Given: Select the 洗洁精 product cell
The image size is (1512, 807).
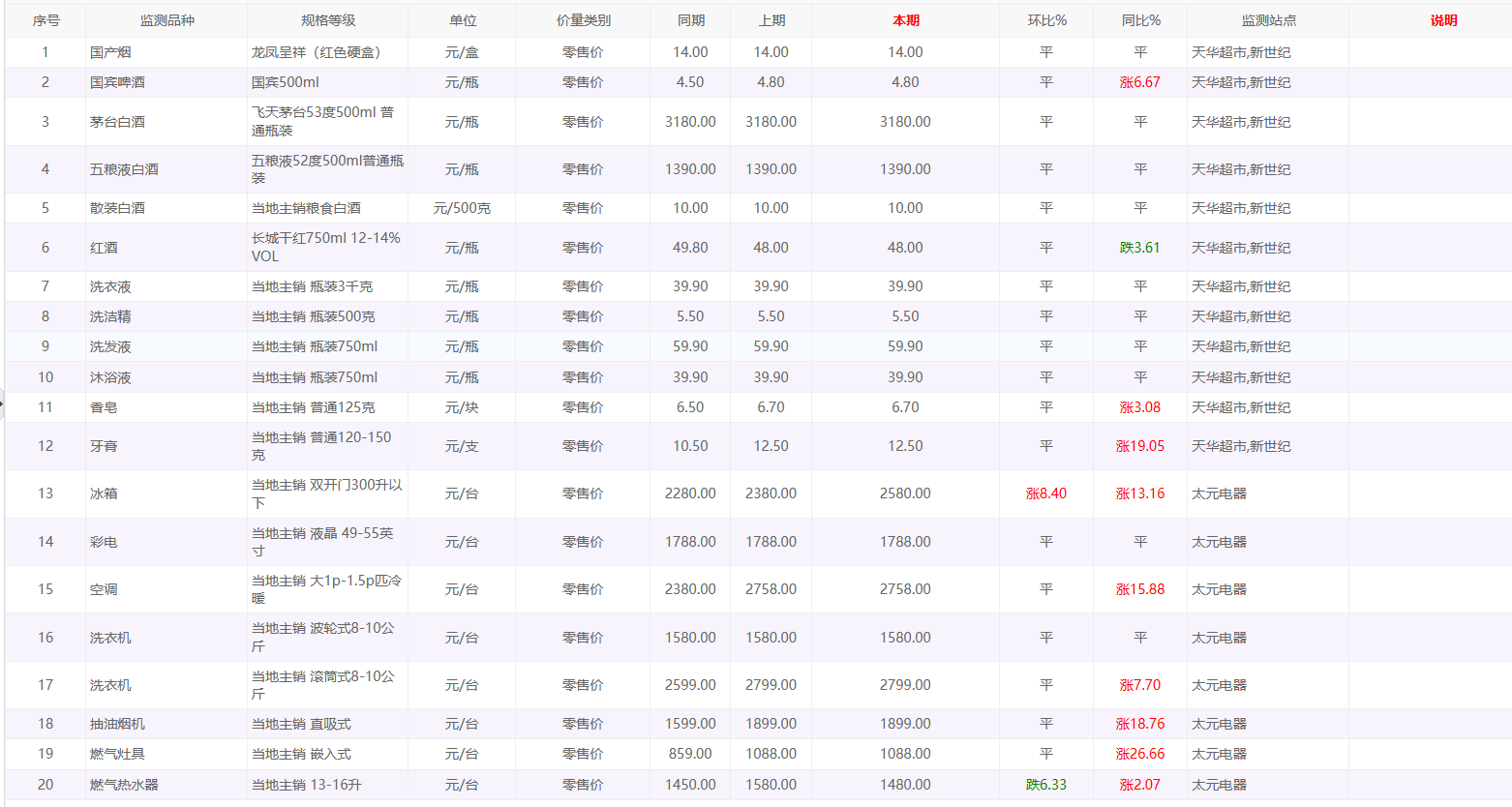Looking at the screenshot, I should coord(166,316).
